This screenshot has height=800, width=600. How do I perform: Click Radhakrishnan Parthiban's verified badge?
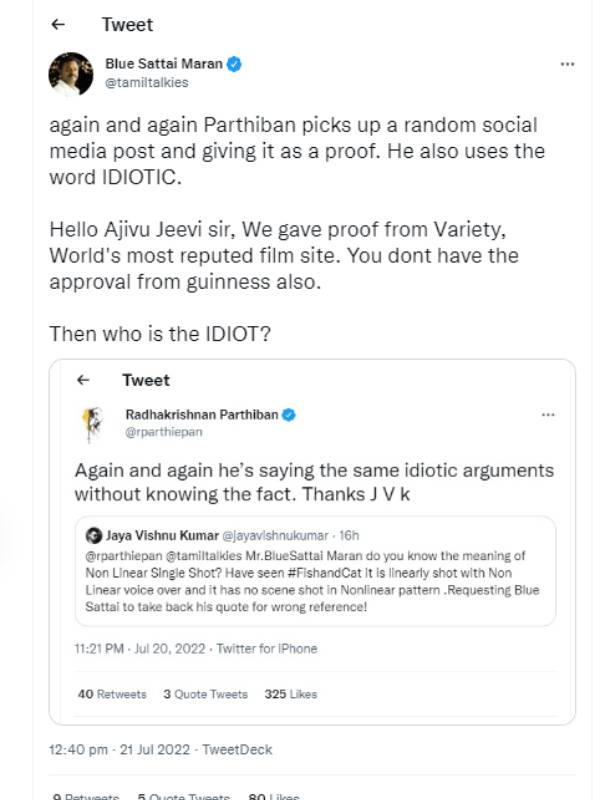coord(288,414)
